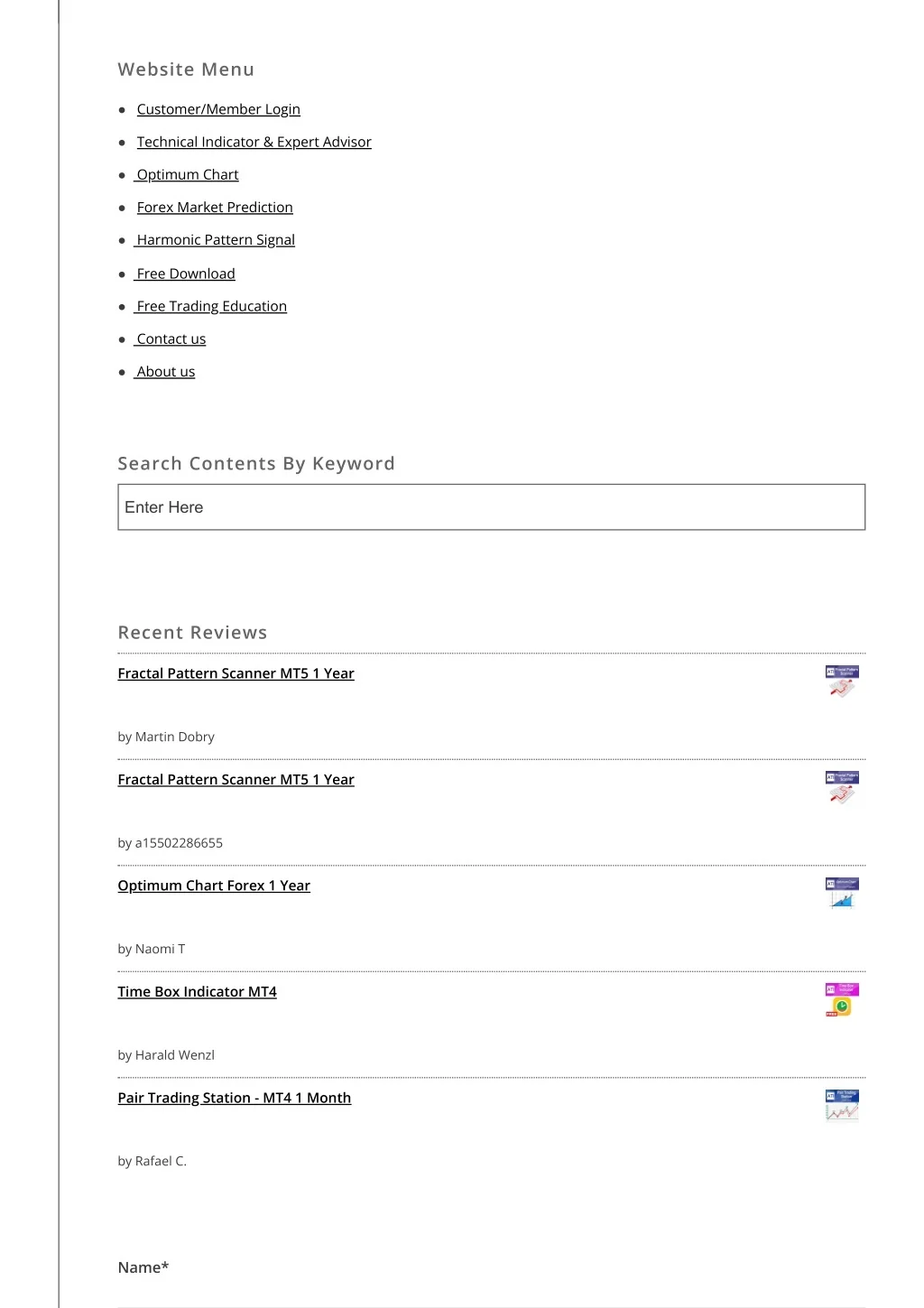Go to Free Download page
Image resolution: width=924 pixels, height=1308 pixels.
(x=185, y=274)
